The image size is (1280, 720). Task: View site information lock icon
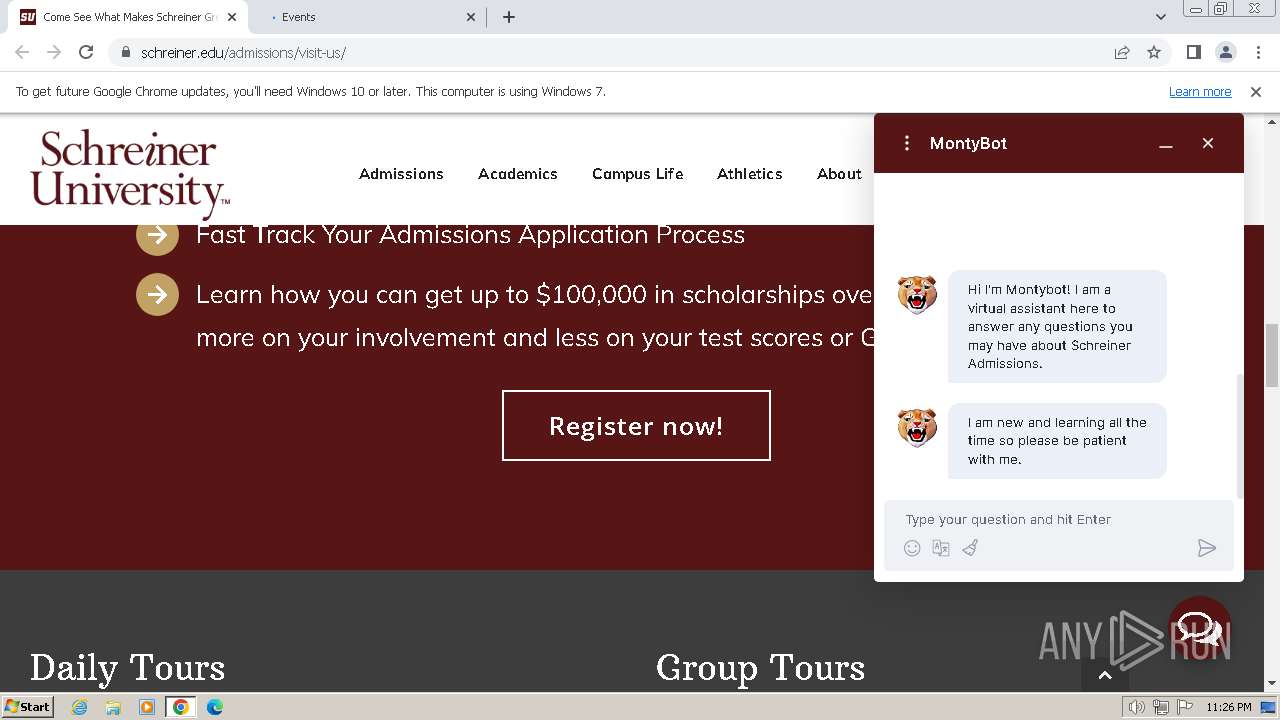[125, 53]
